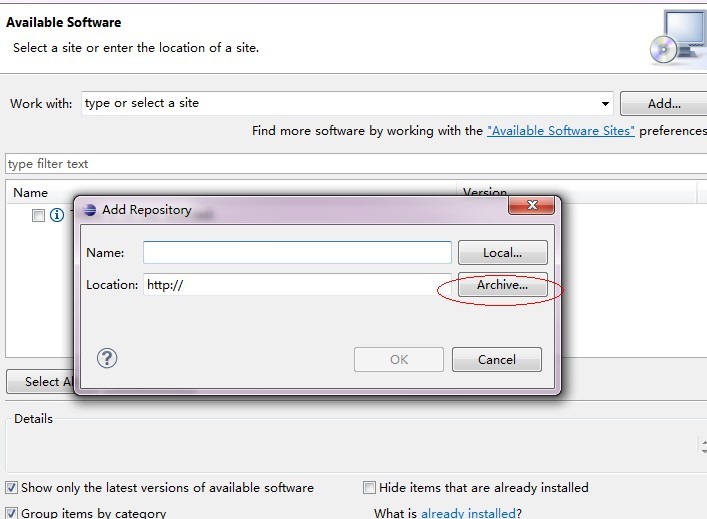Click the blue info icon in list
707x519 pixels.
pos(57,215)
